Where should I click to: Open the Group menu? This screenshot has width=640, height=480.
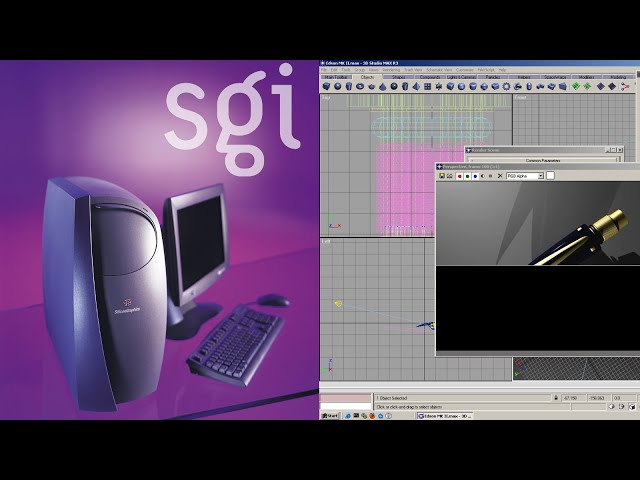360,70
